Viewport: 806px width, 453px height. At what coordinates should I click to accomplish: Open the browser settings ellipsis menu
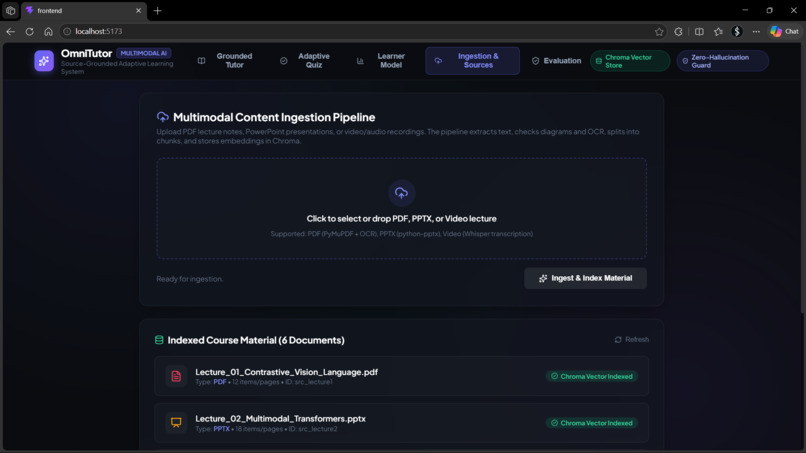point(756,31)
